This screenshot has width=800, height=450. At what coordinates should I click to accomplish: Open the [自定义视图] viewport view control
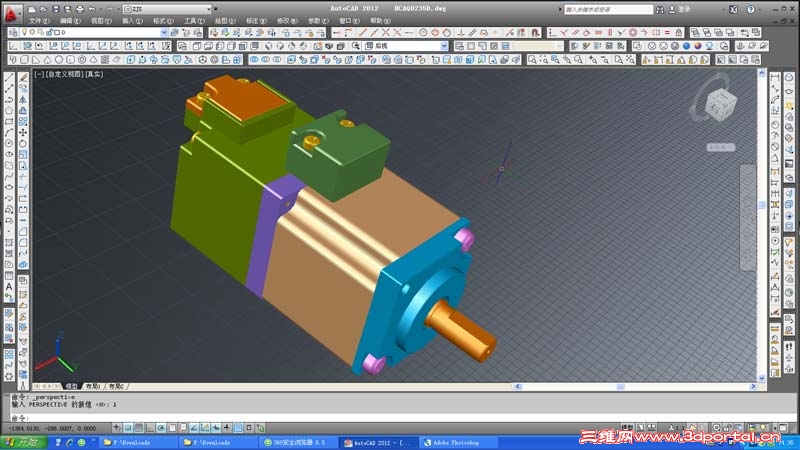(x=65, y=74)
